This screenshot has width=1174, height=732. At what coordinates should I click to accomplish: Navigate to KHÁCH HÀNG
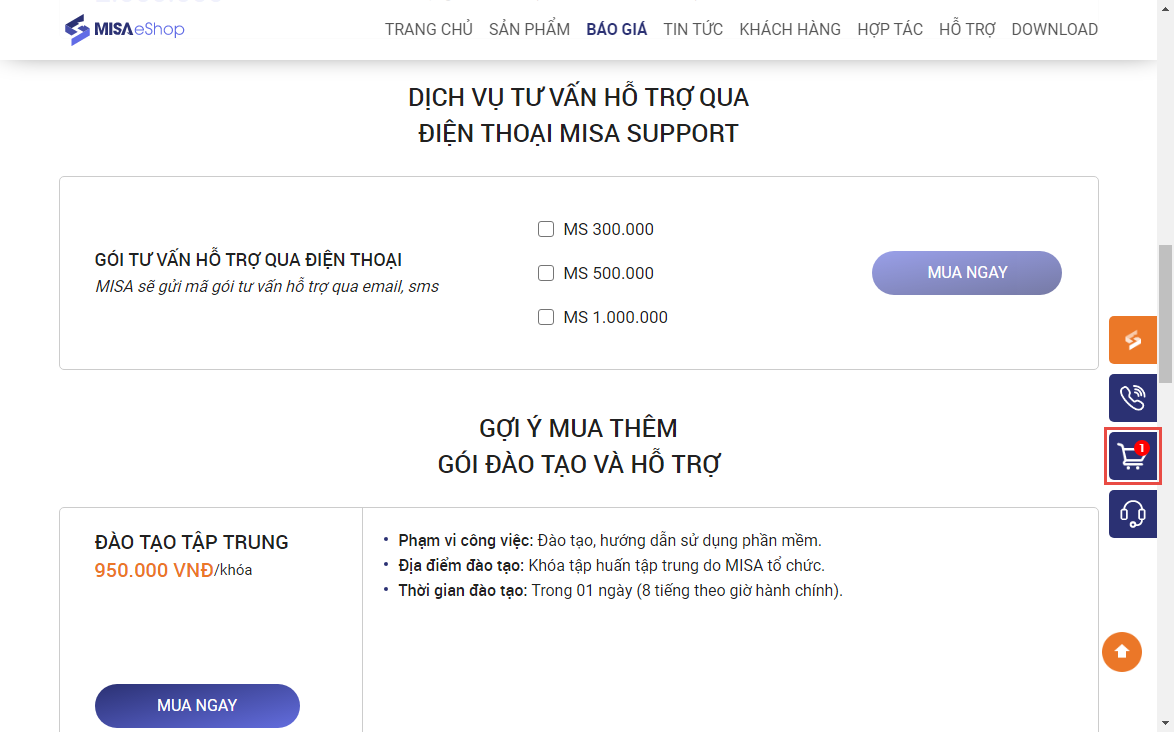[790, 29]
